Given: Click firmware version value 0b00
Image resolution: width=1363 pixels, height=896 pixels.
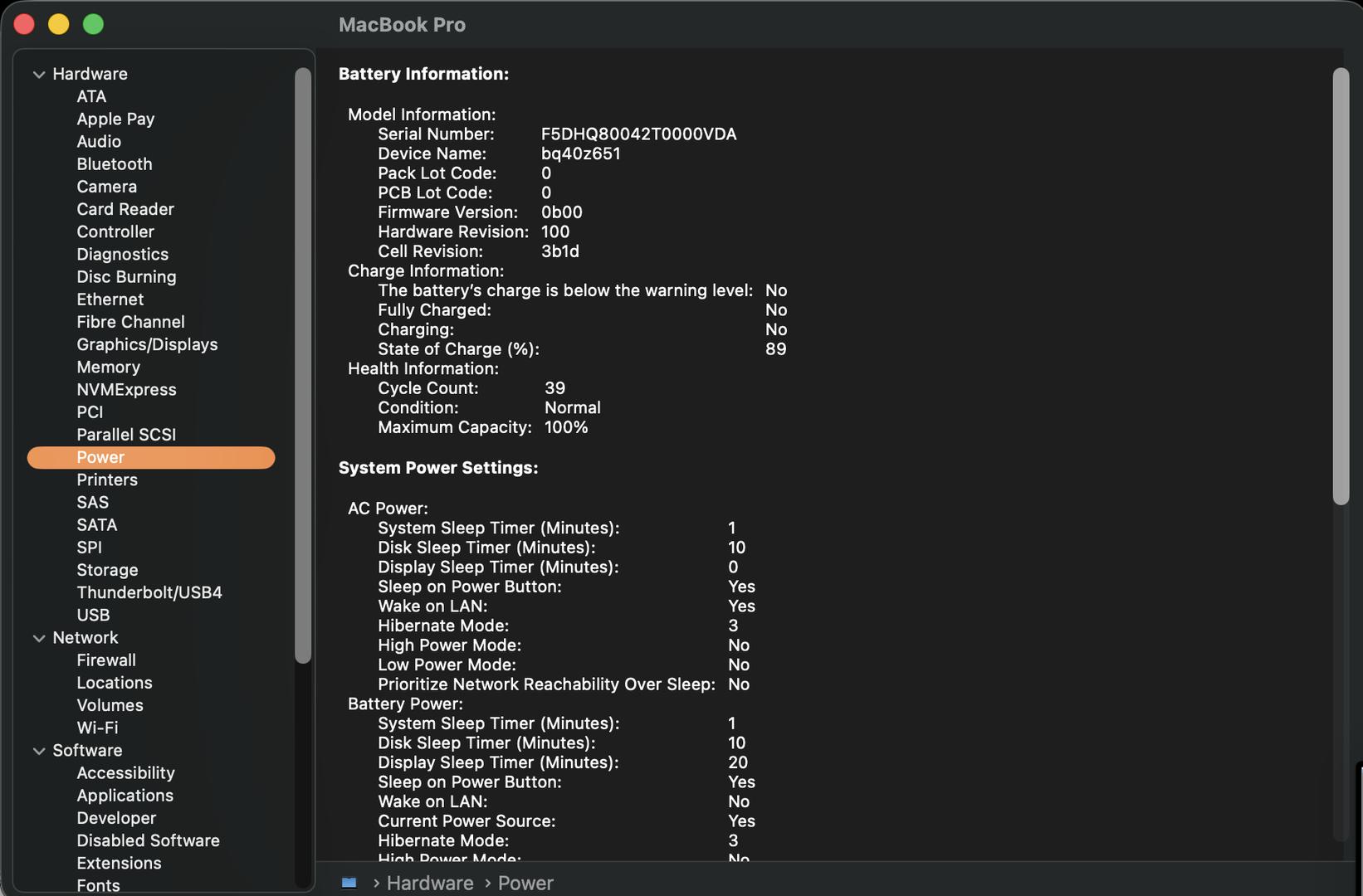Looking at the screenshot, I should click(x=561, y=212).
